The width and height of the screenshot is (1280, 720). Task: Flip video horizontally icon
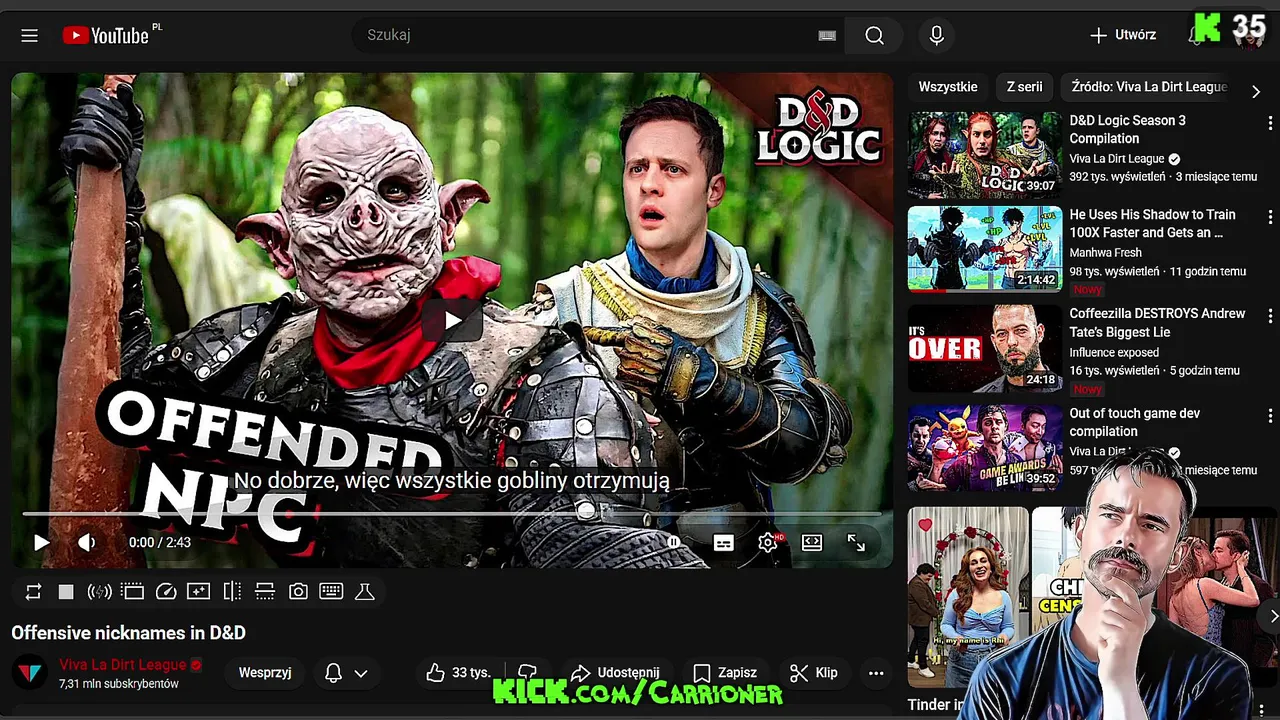coord(232,592)
